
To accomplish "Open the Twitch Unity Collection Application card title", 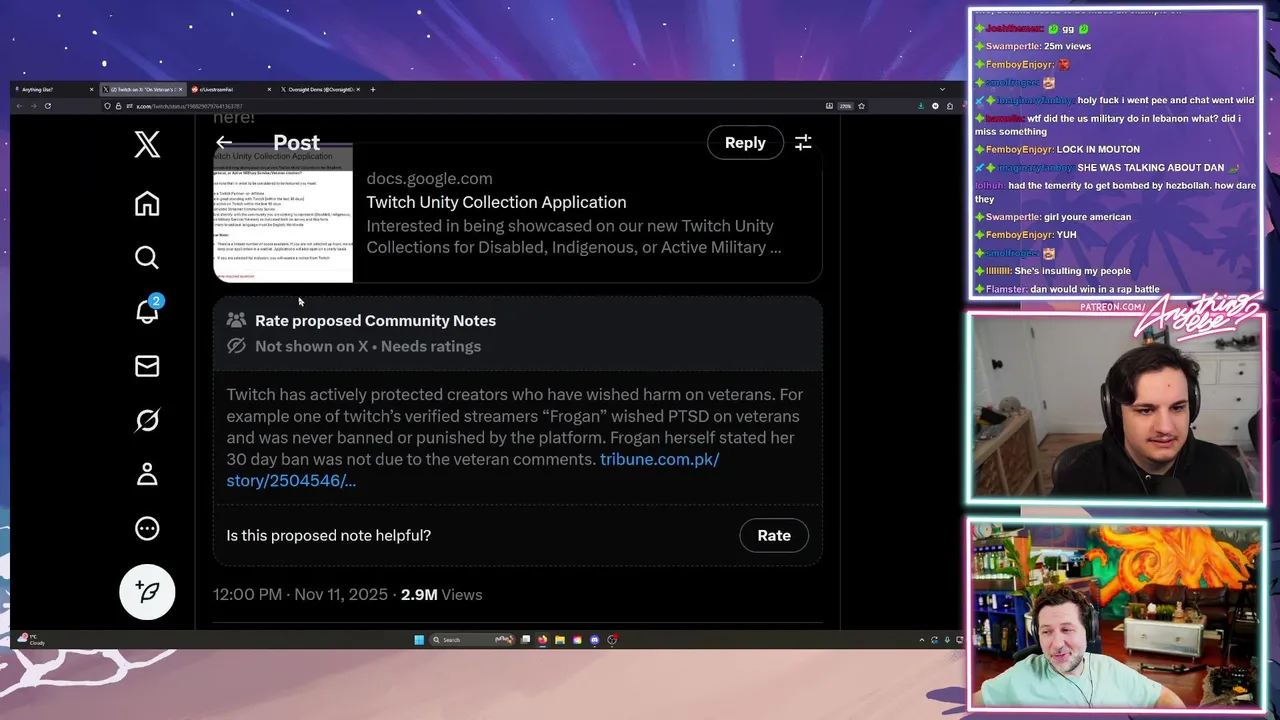I will coord(496,202).
